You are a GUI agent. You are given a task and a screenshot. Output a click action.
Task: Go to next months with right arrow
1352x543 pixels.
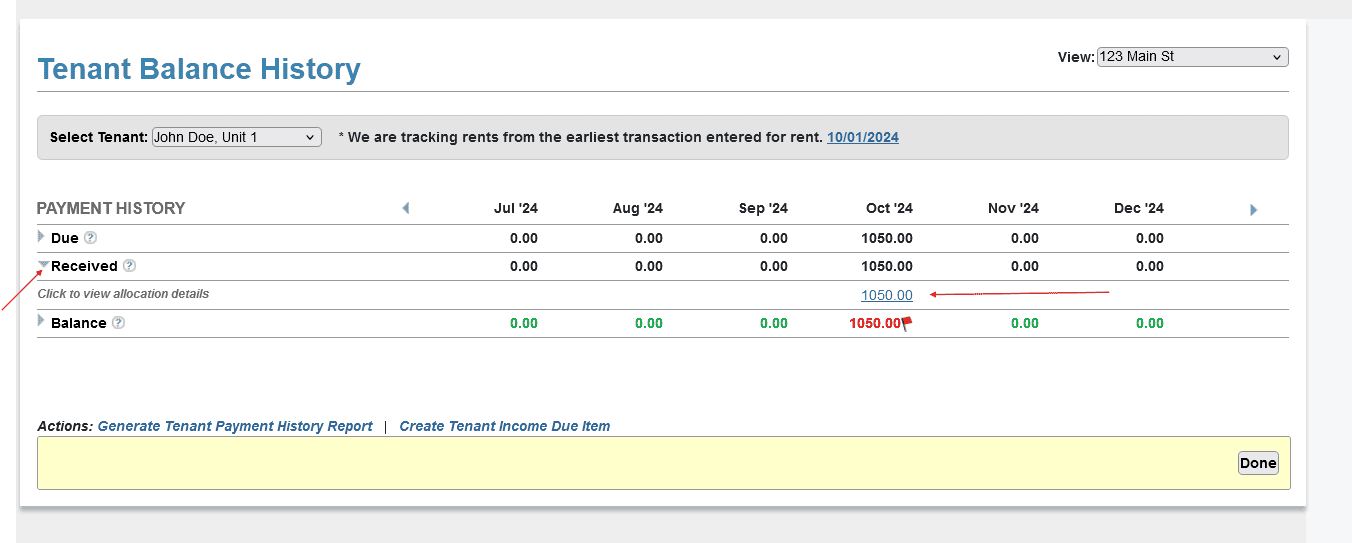click(1253, 210)
